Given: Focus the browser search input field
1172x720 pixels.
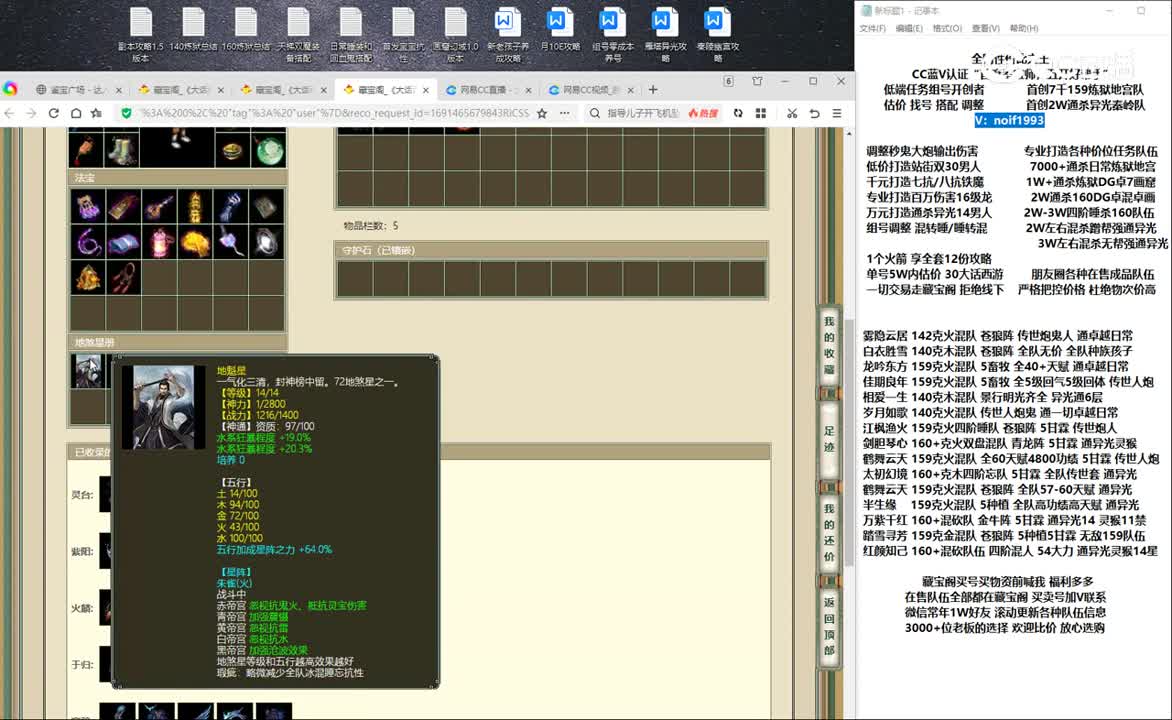Looking at the screenshot, I should point(643,113).
